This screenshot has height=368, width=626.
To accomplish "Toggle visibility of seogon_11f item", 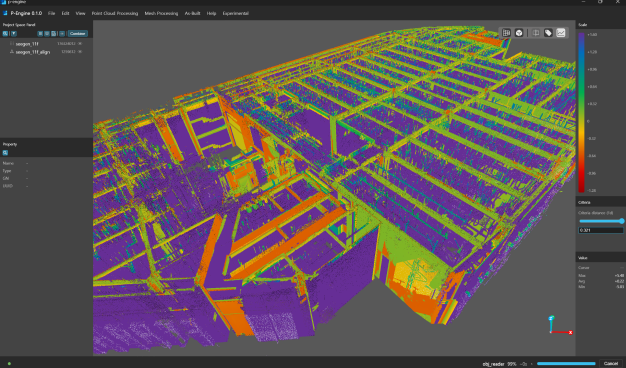I will click(x=80, y=44).
